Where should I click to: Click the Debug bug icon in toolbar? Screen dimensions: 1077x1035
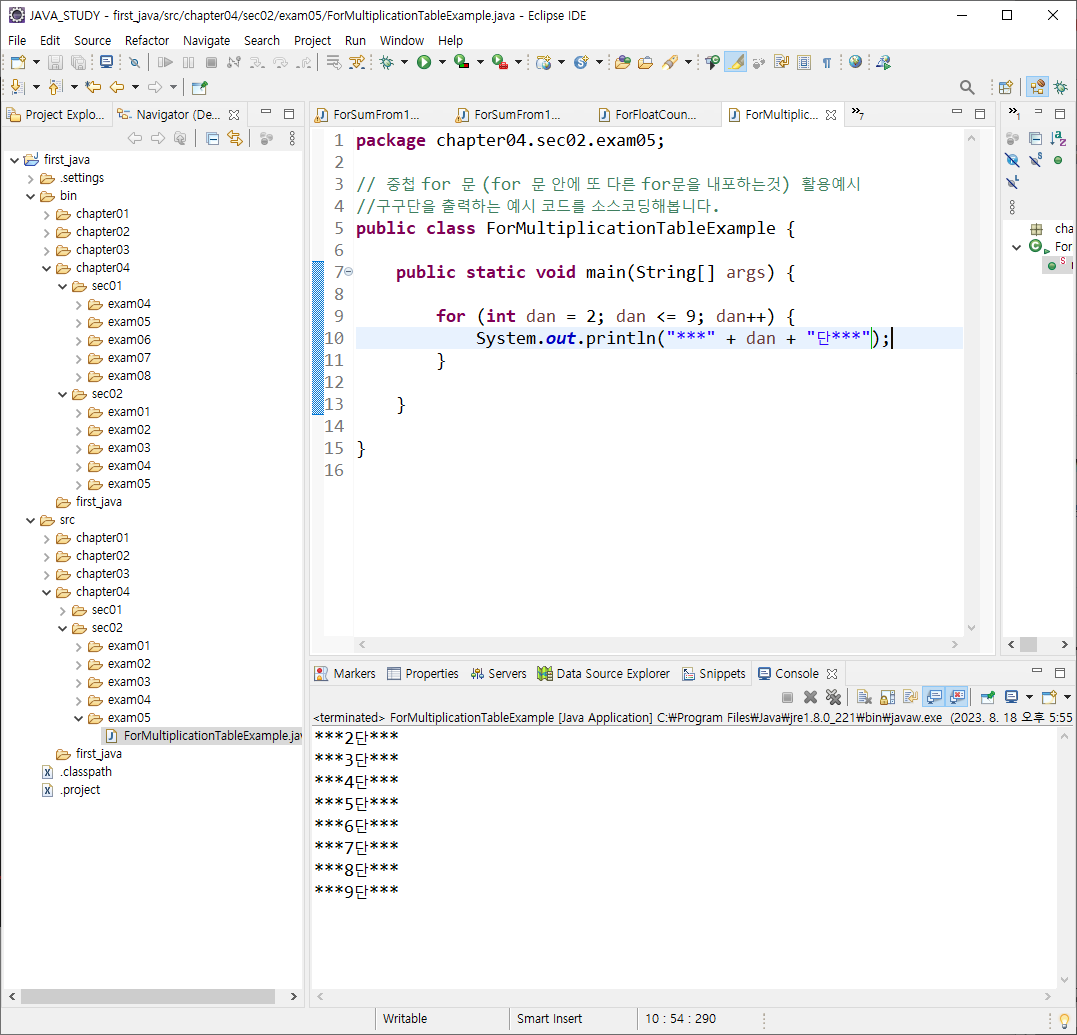[387, 62]
